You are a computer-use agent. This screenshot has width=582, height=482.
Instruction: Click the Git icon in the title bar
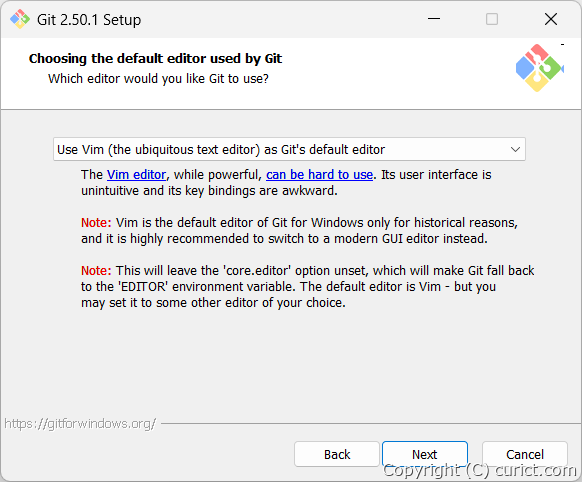point(20,19)
